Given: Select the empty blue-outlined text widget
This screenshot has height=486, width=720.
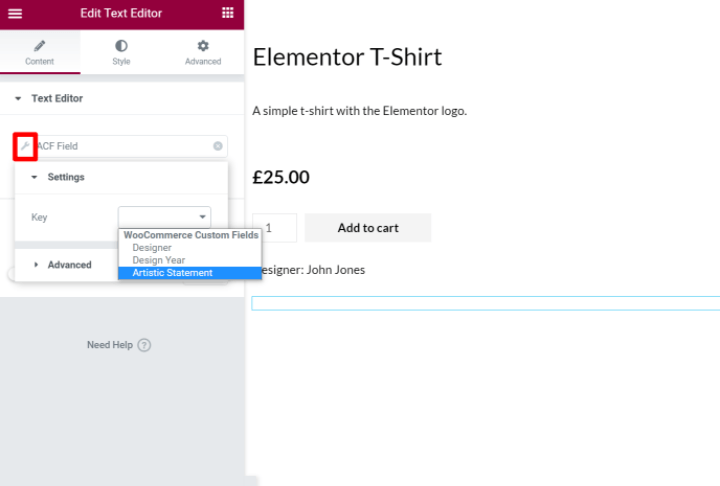Looking at the screenshot, I should pyautogui.click(x=485, y=303).
